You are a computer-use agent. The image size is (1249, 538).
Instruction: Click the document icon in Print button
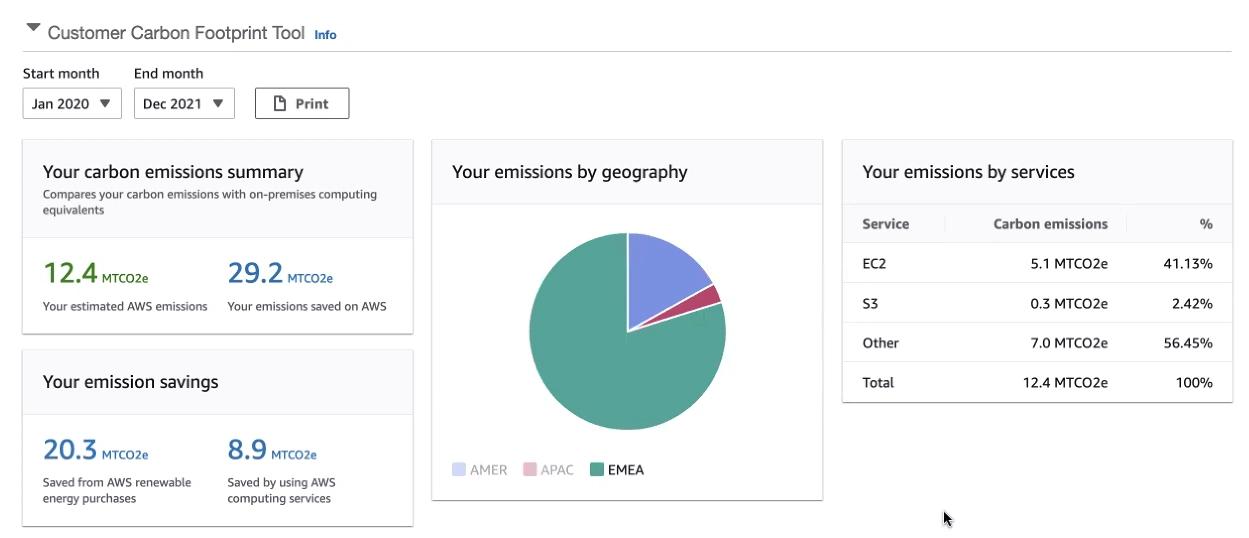pos(281,104)
